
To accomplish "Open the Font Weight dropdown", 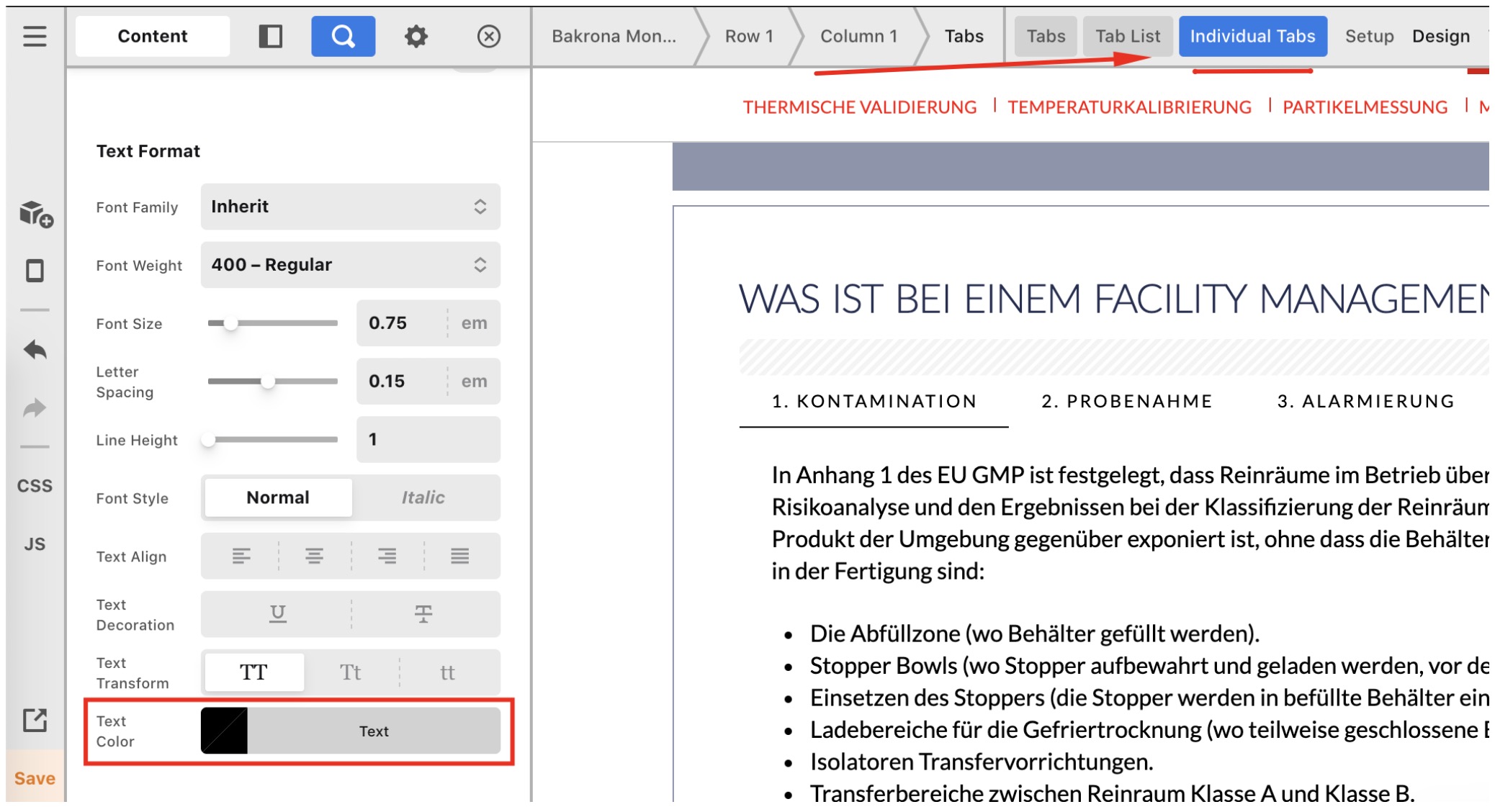I will tap(350, 265).
